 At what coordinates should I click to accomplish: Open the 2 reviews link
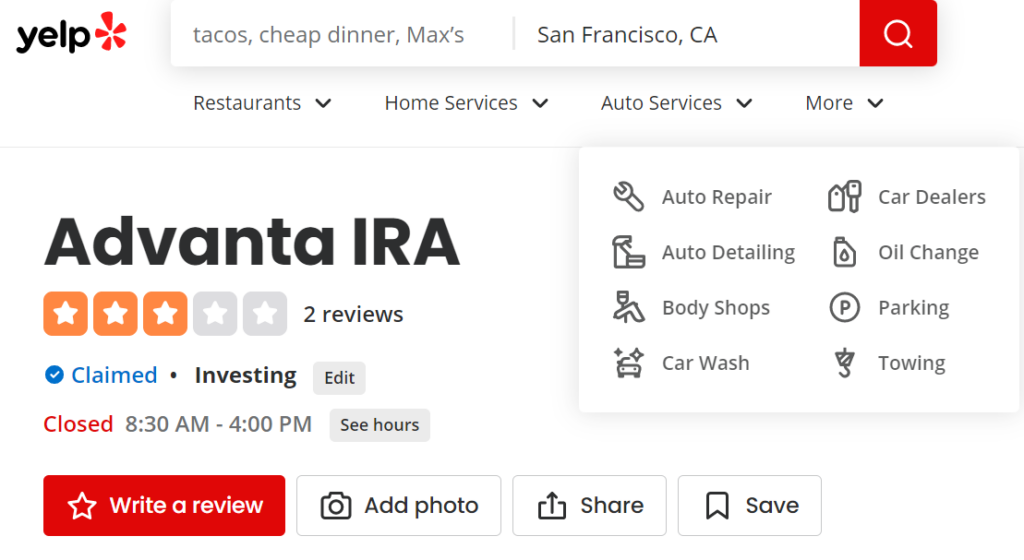point(353,315)
